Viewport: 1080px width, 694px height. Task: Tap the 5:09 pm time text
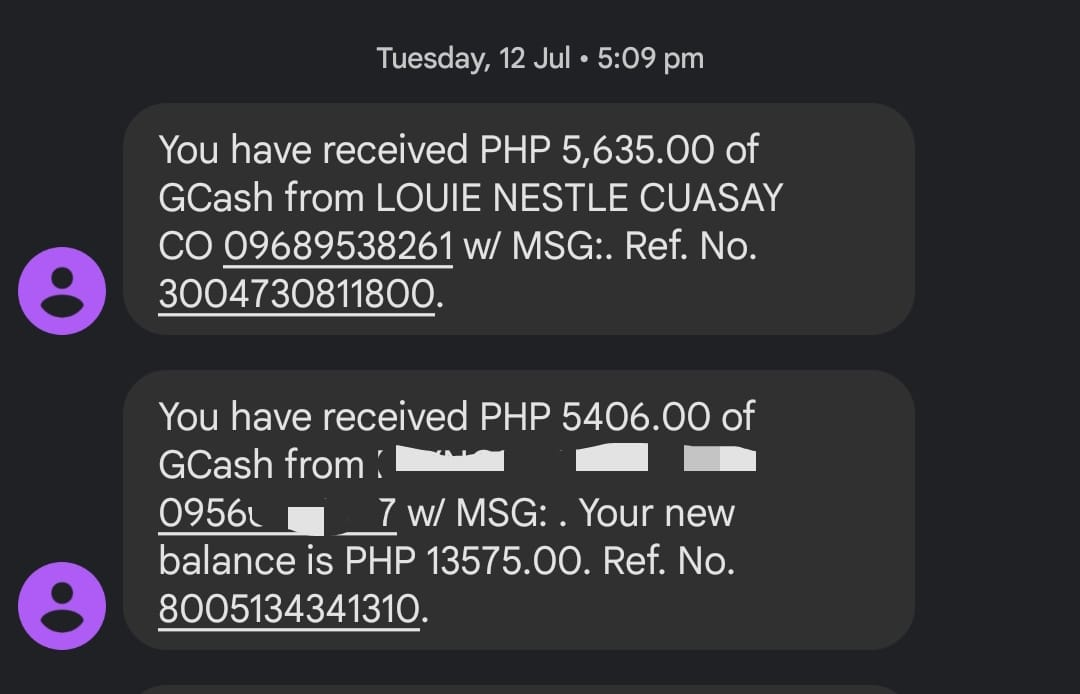[650, 58]
